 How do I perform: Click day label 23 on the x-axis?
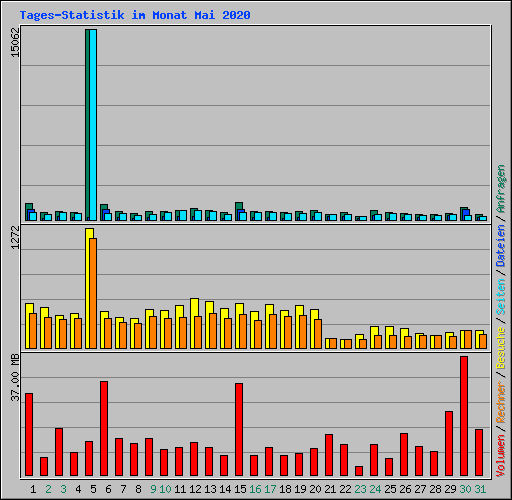[360, 489]
